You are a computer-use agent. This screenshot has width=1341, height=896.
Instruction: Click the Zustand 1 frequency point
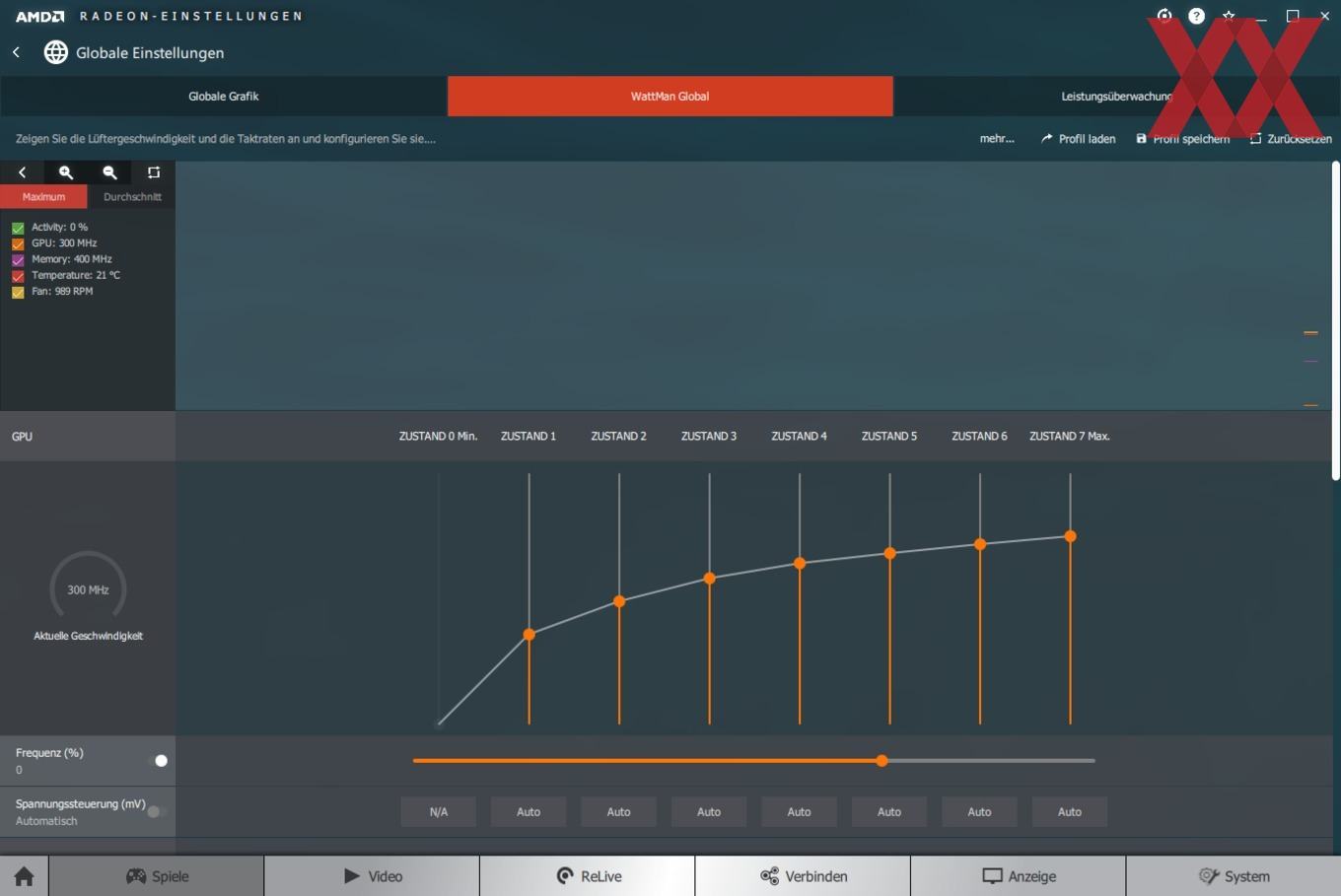tap(529, 635)
